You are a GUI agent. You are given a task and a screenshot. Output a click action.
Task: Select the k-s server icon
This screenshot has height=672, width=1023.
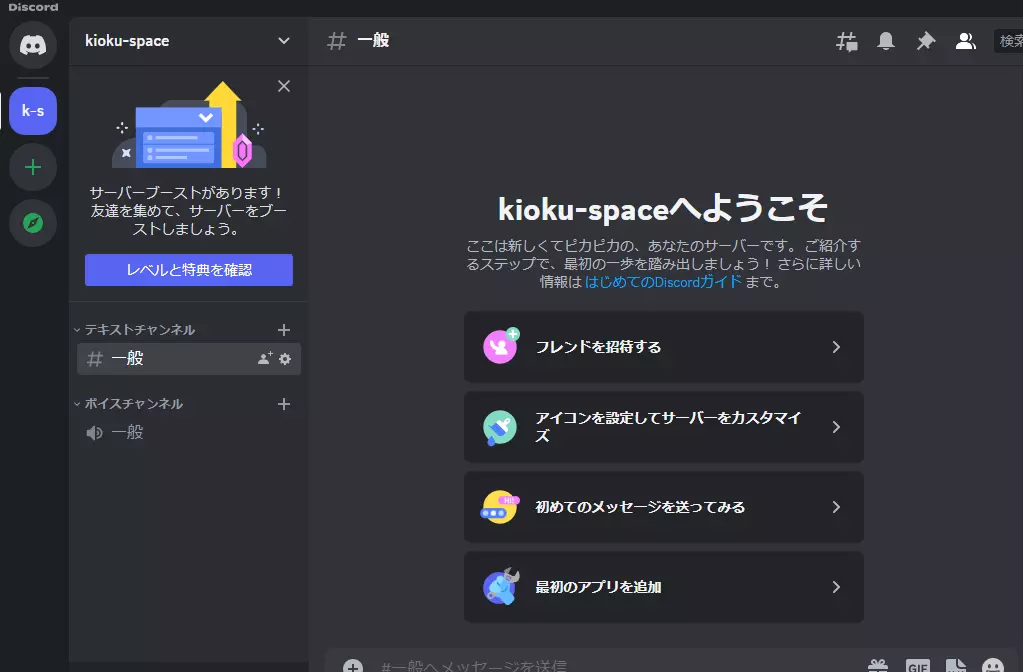click(x=33, y=111)
